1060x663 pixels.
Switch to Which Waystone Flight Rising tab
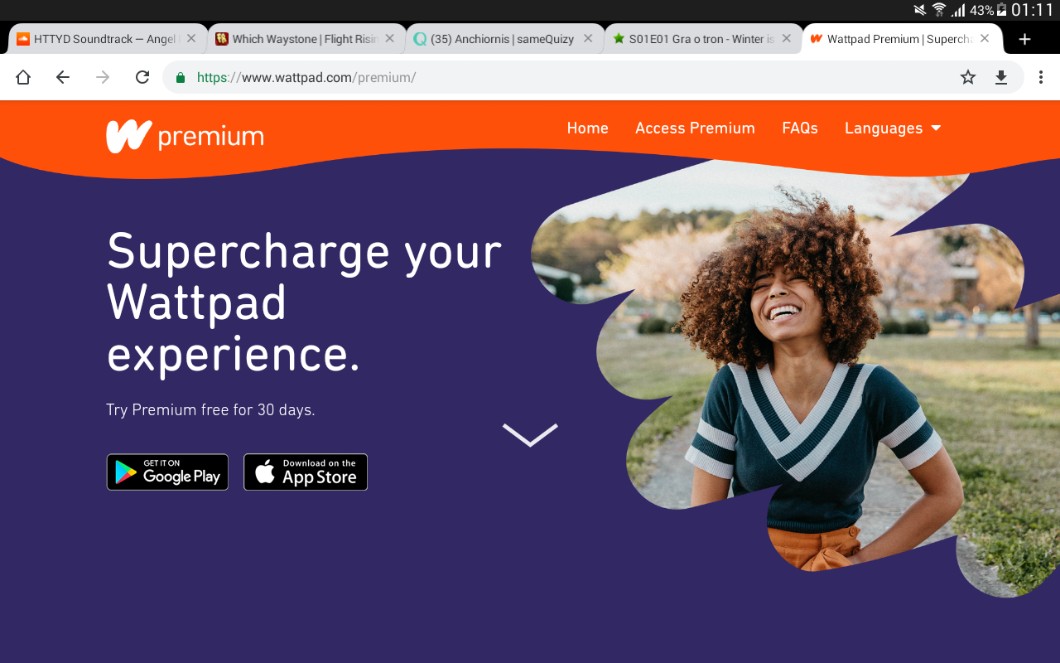point(304,39)
